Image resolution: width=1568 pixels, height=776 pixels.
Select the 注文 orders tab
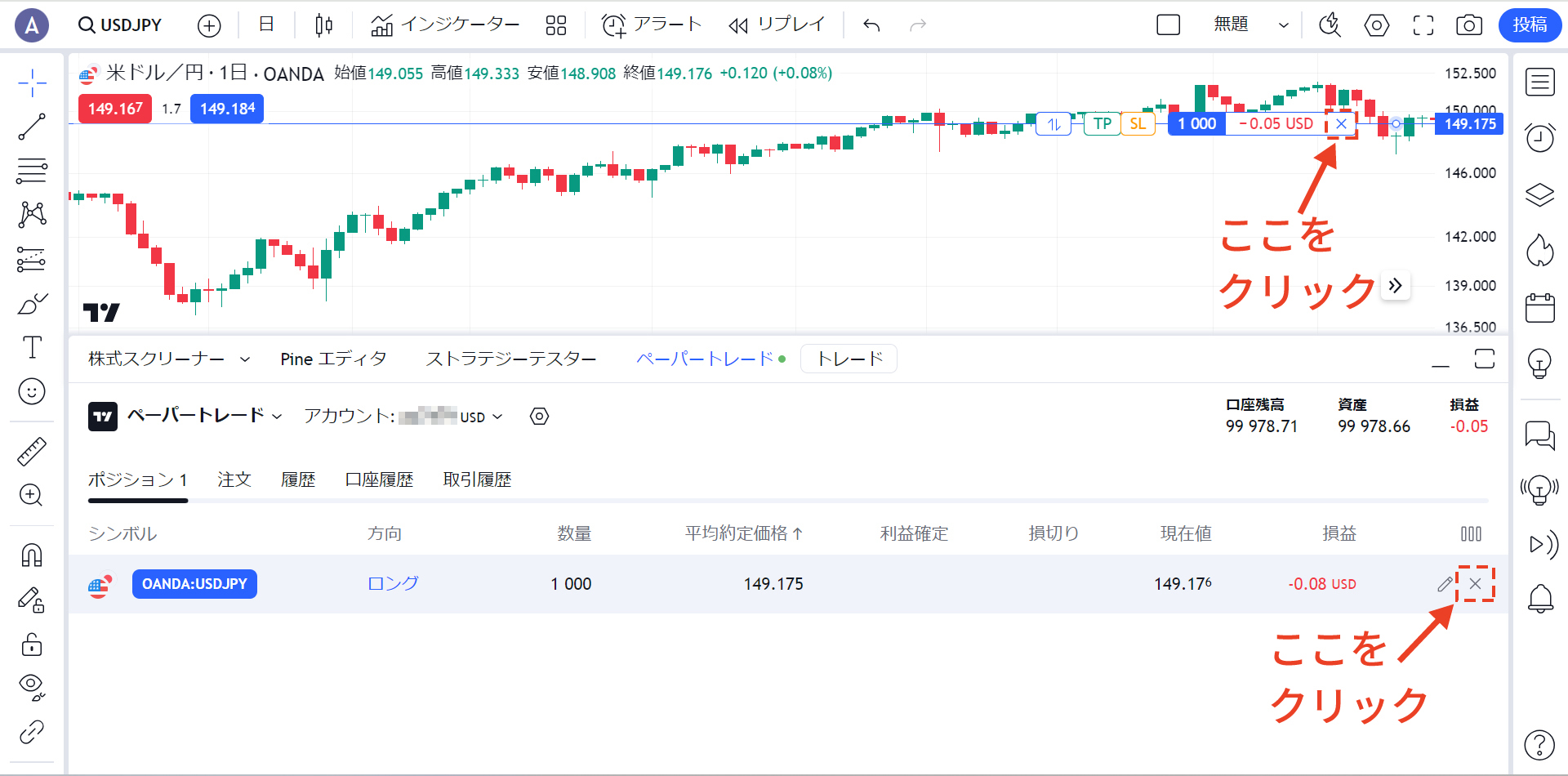(x=234, y=480)
